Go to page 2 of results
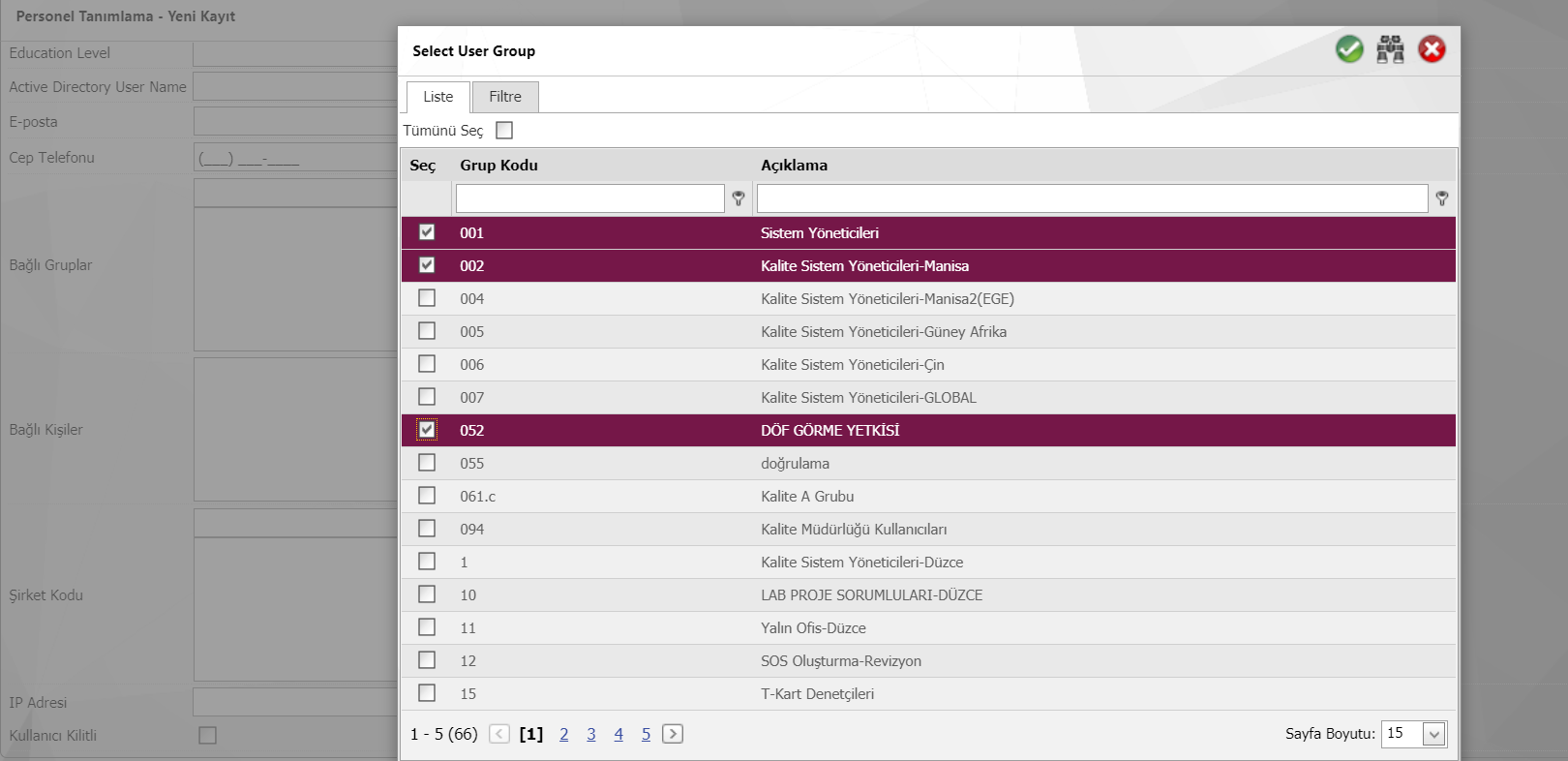 (564, 735)
